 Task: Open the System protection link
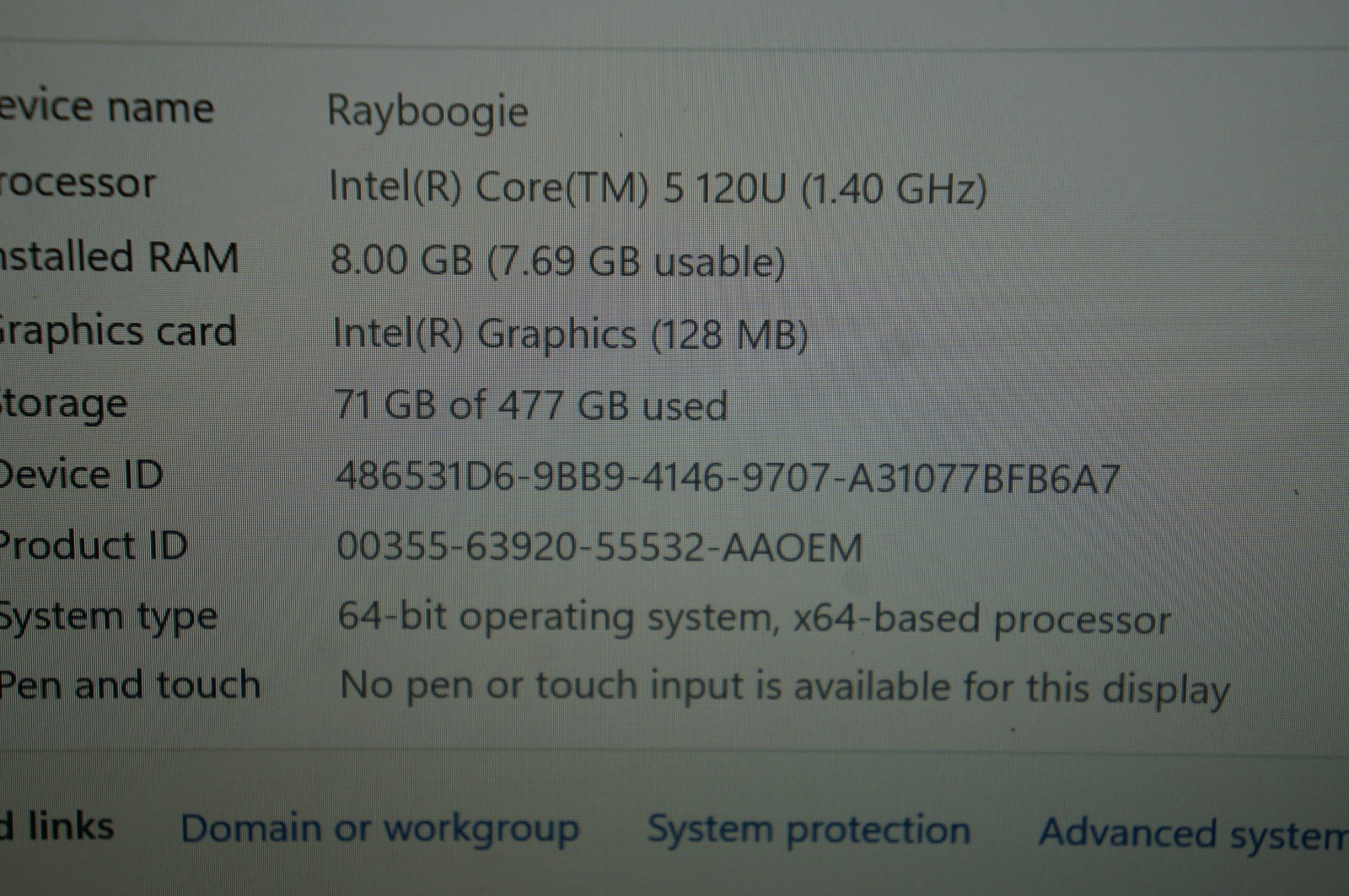[x=809, y=830]
